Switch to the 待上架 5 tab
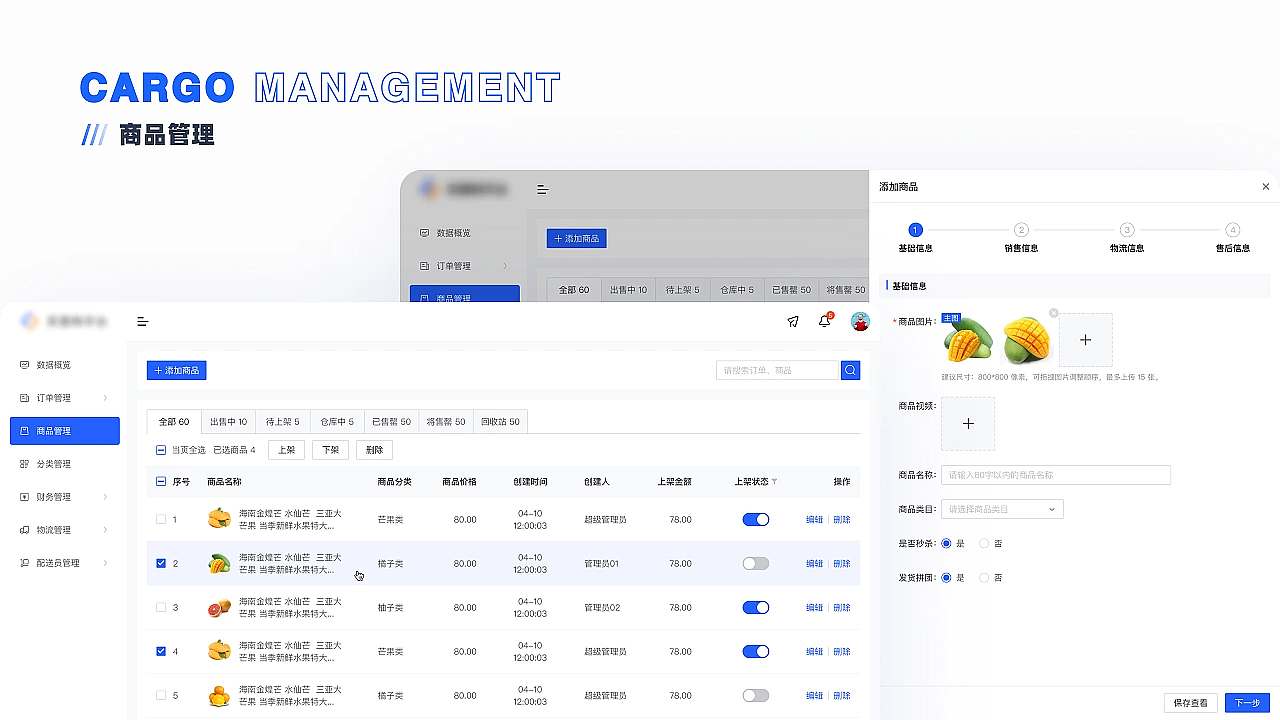The image size is (1280, 720). click(283, 422)
